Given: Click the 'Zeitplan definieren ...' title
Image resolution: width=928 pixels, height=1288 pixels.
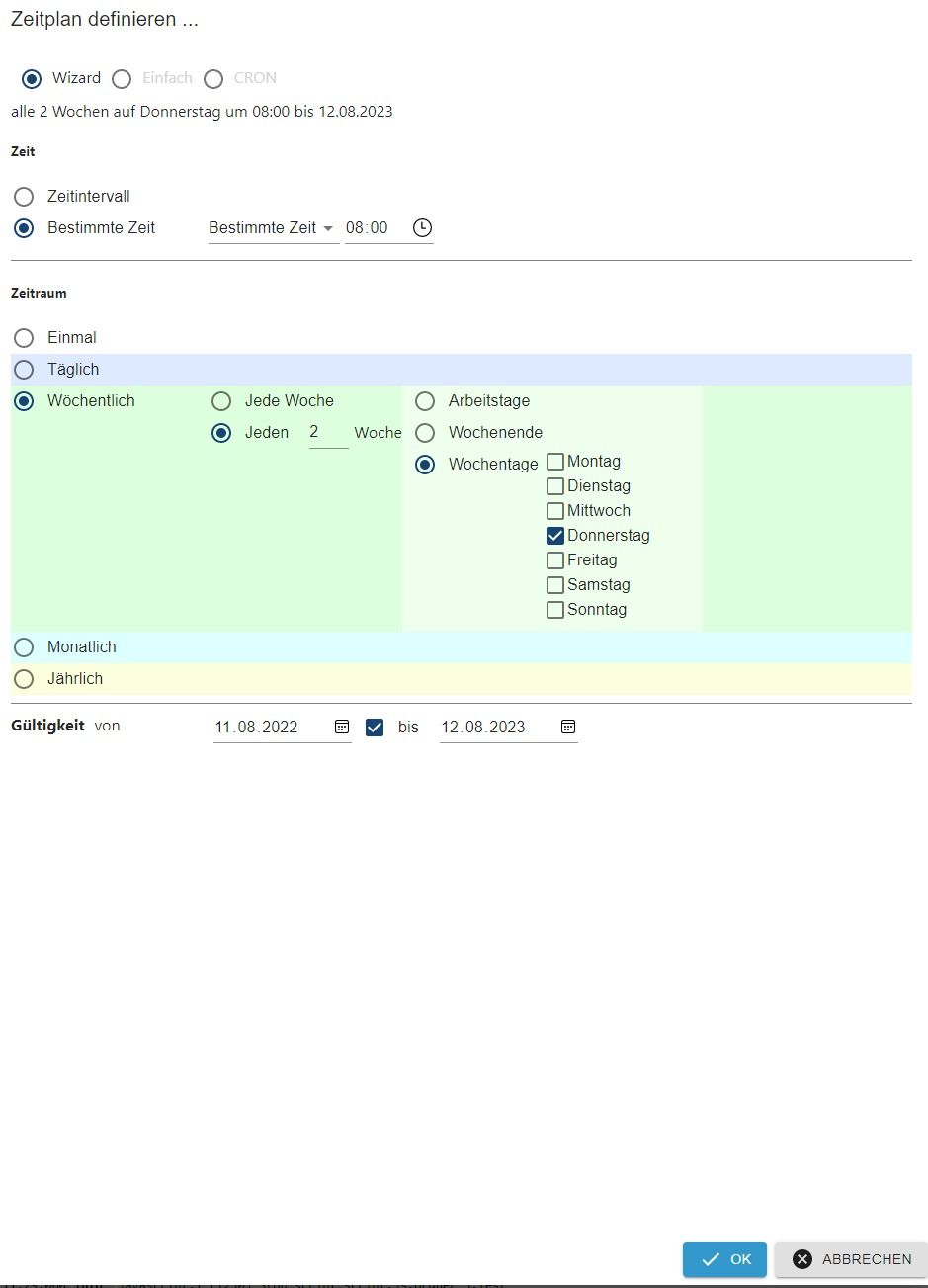Looking at the screenshot, I should pos(105,19).
